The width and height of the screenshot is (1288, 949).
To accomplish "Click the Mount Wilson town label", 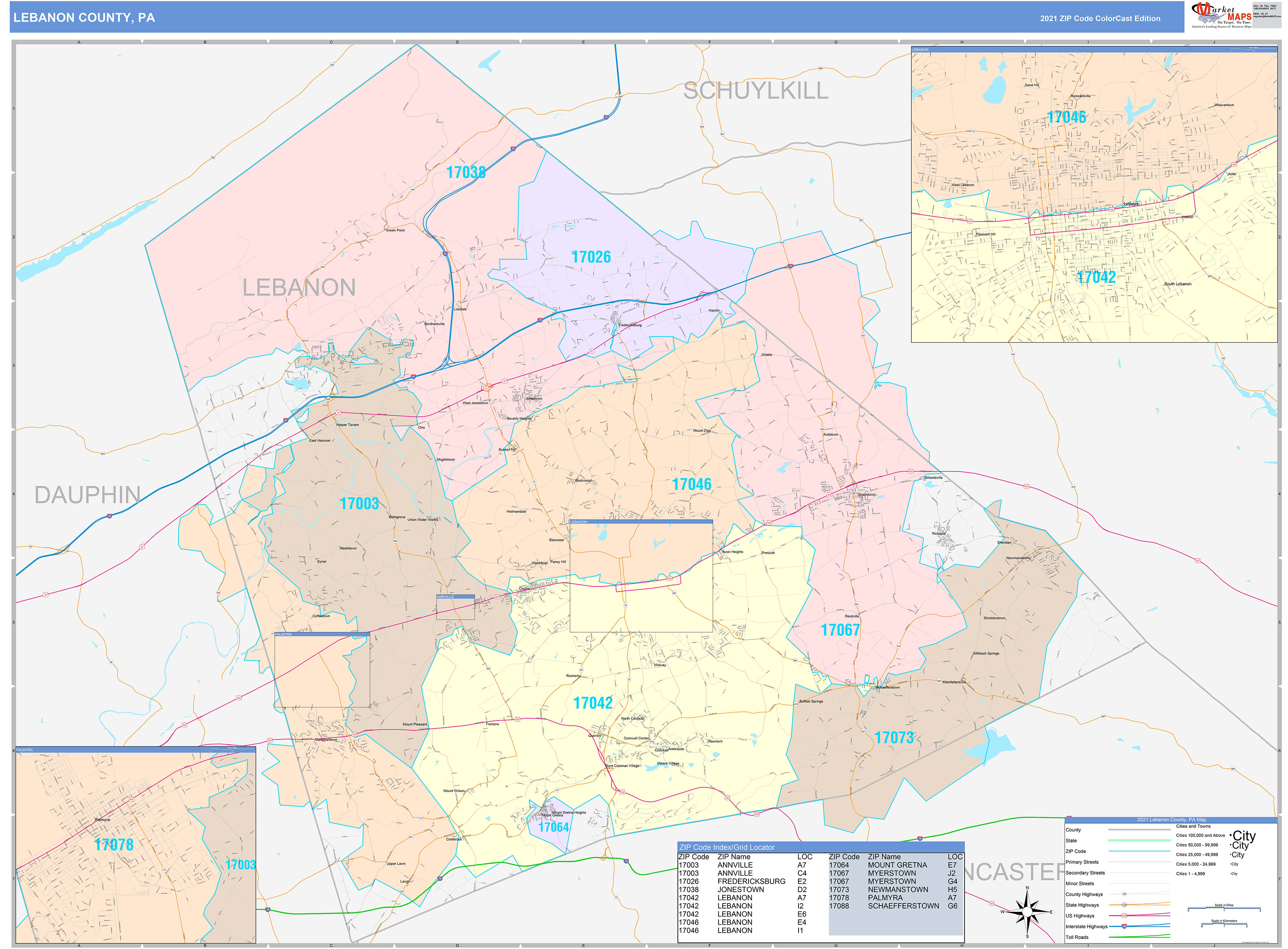I will point(454,791).
